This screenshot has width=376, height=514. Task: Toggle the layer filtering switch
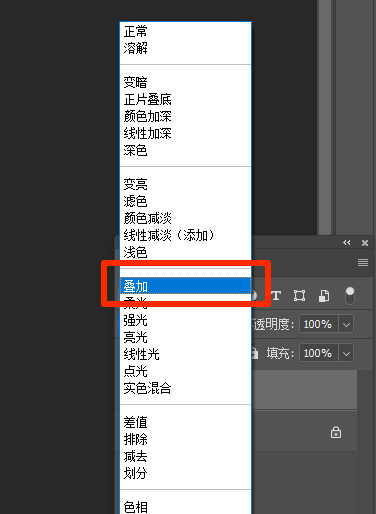(350, 296)
